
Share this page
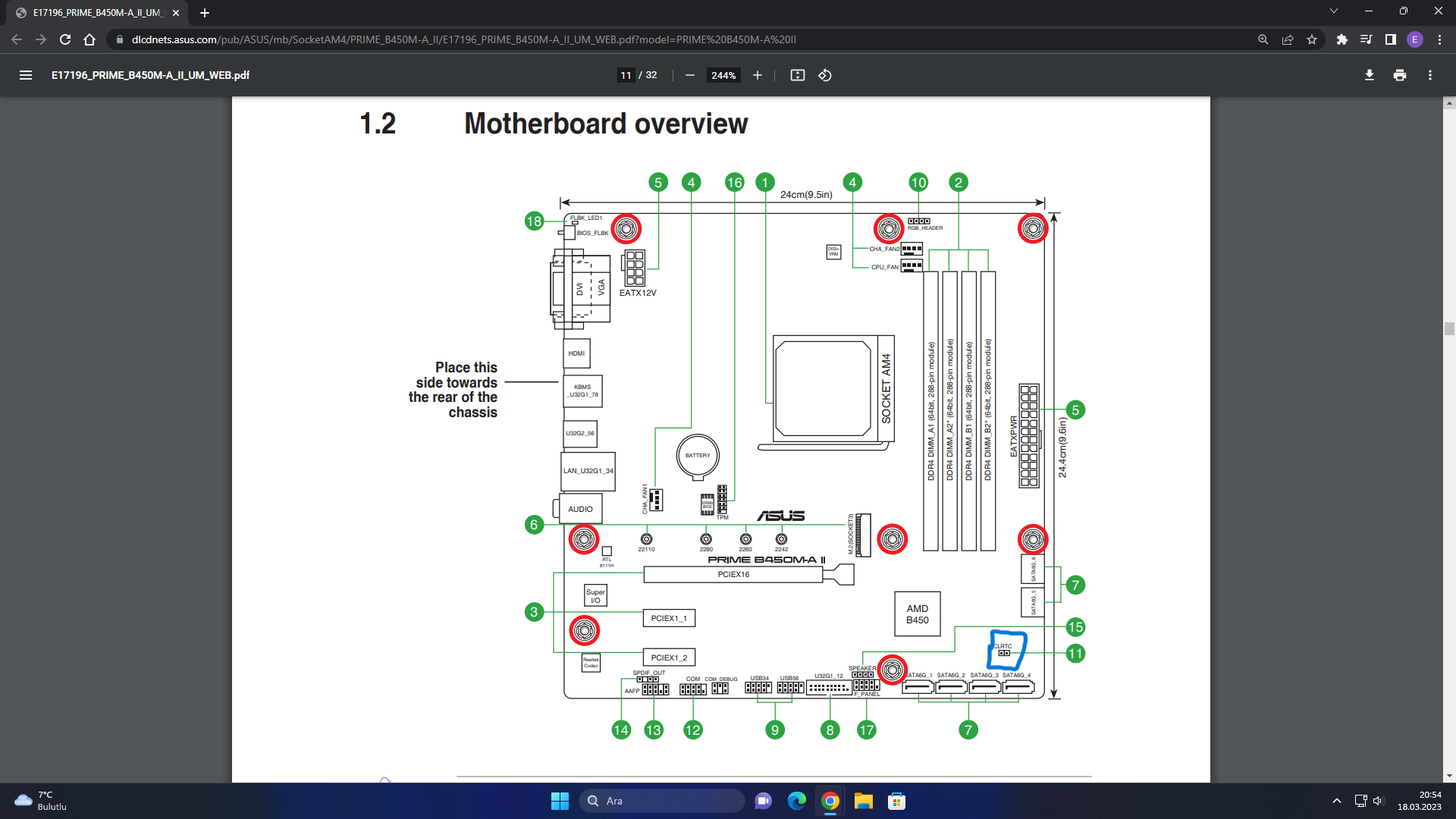(1288, 39)
